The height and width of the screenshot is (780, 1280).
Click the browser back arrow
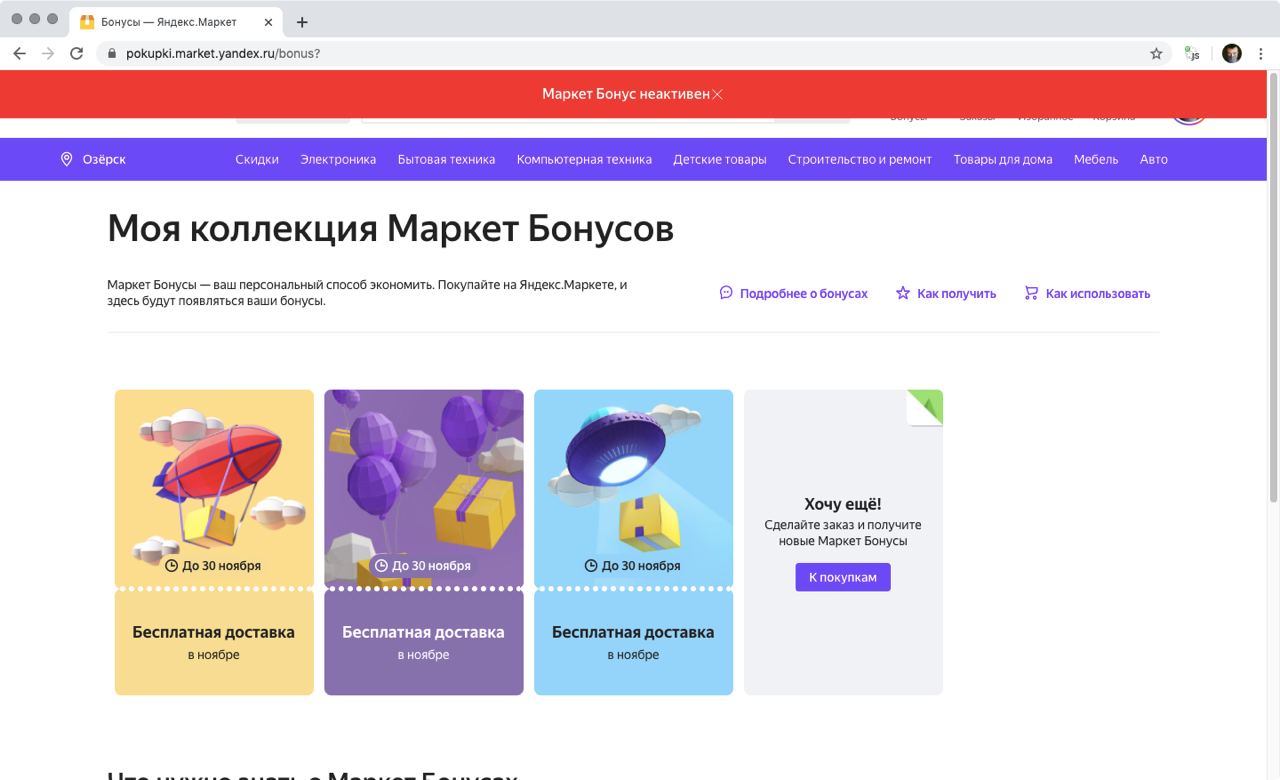coord(19,53)
